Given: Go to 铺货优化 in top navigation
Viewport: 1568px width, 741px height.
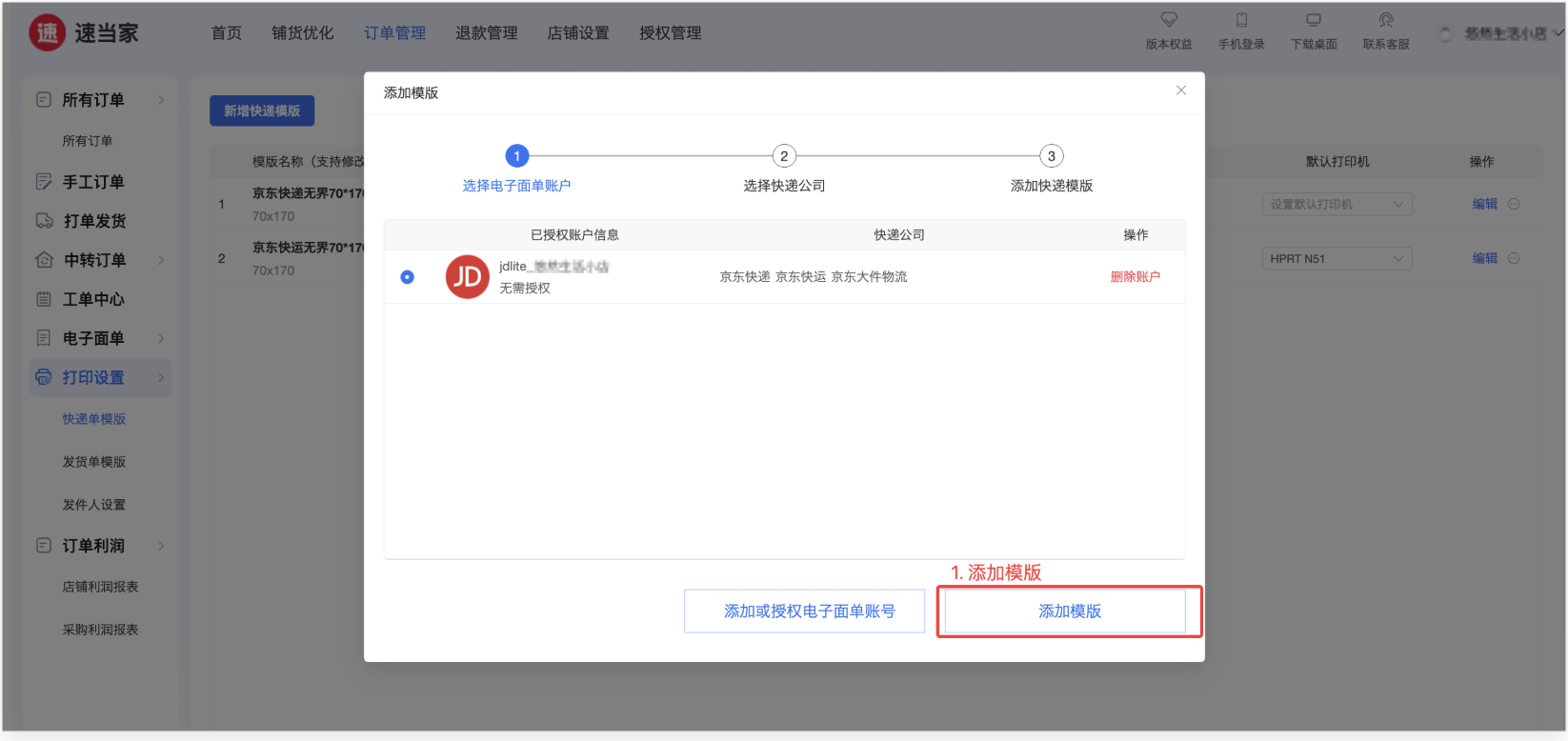Looking at the screenshot, I should pyautogui.click(x=302, y=33).
